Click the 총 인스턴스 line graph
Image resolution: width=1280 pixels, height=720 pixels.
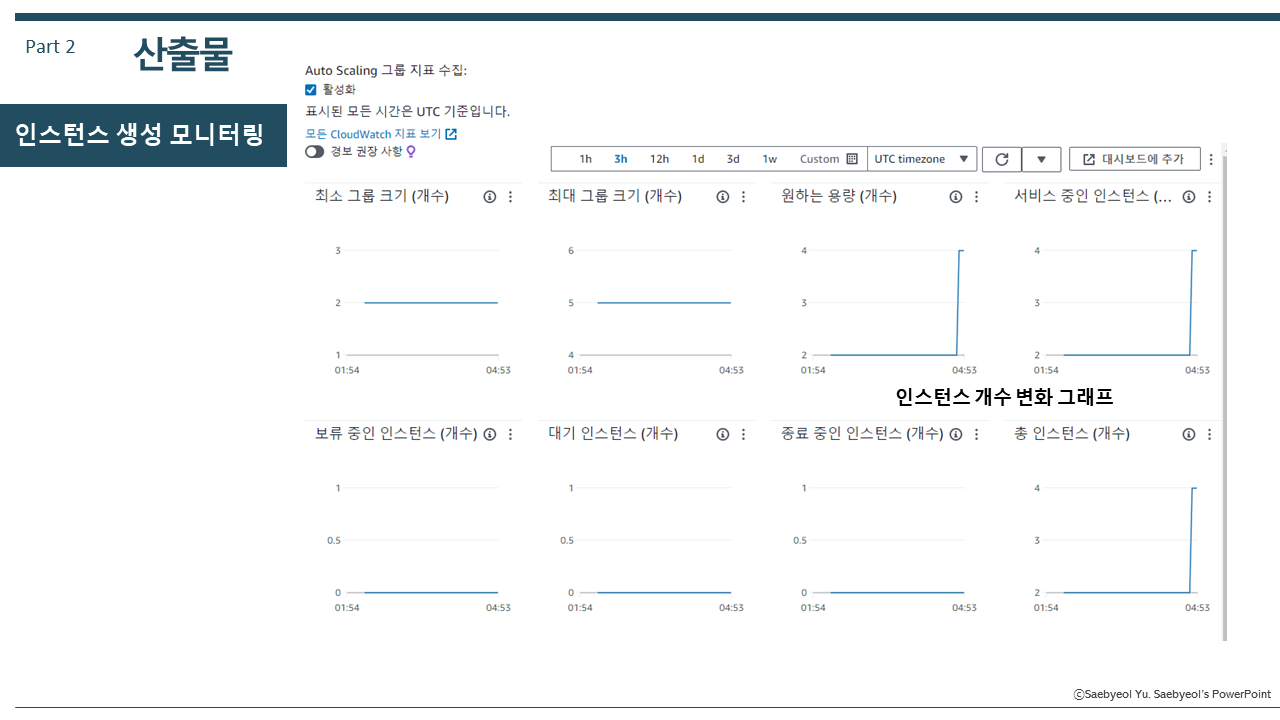point(1130,540)
